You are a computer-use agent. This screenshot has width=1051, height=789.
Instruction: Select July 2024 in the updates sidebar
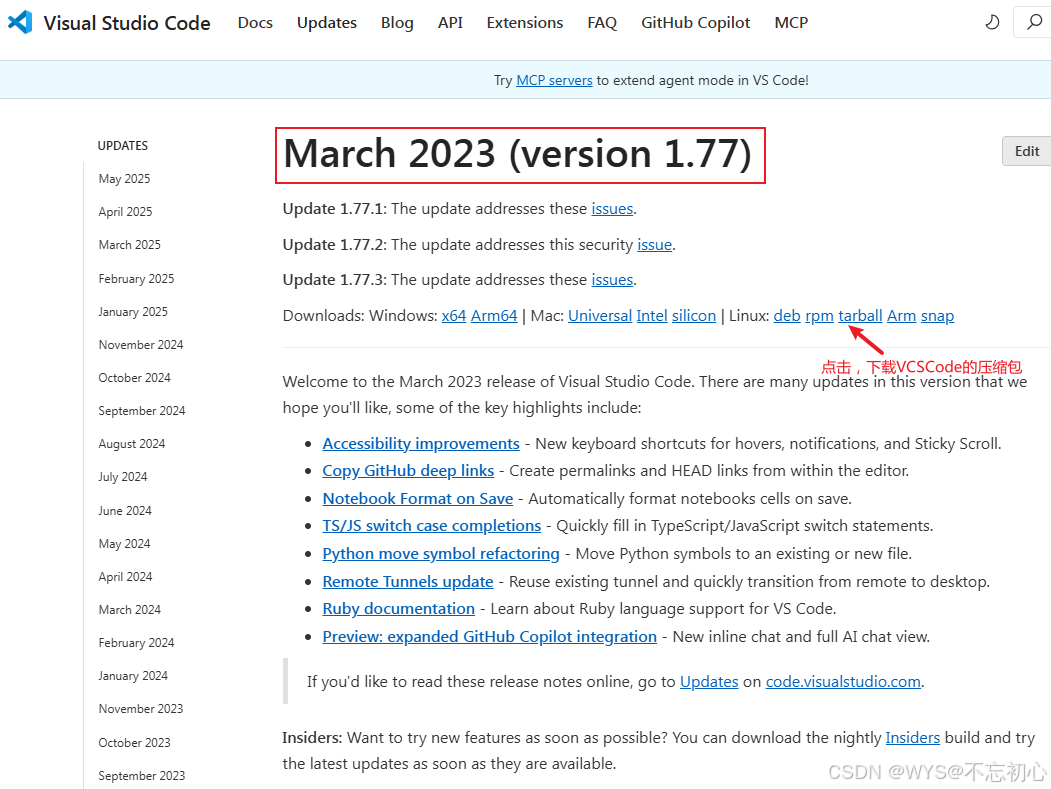(123, 477)
